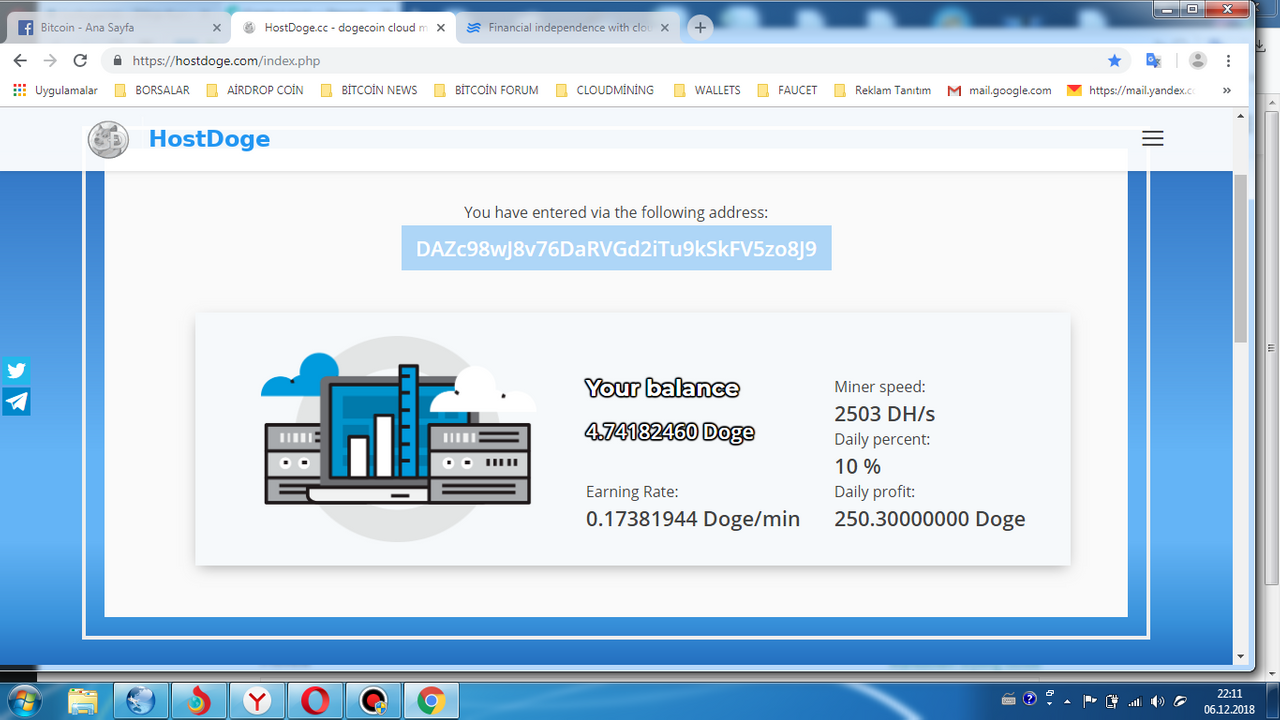Open Opera from the Windows taskbar
The image size is (1280, 720).
click(315, 701)
